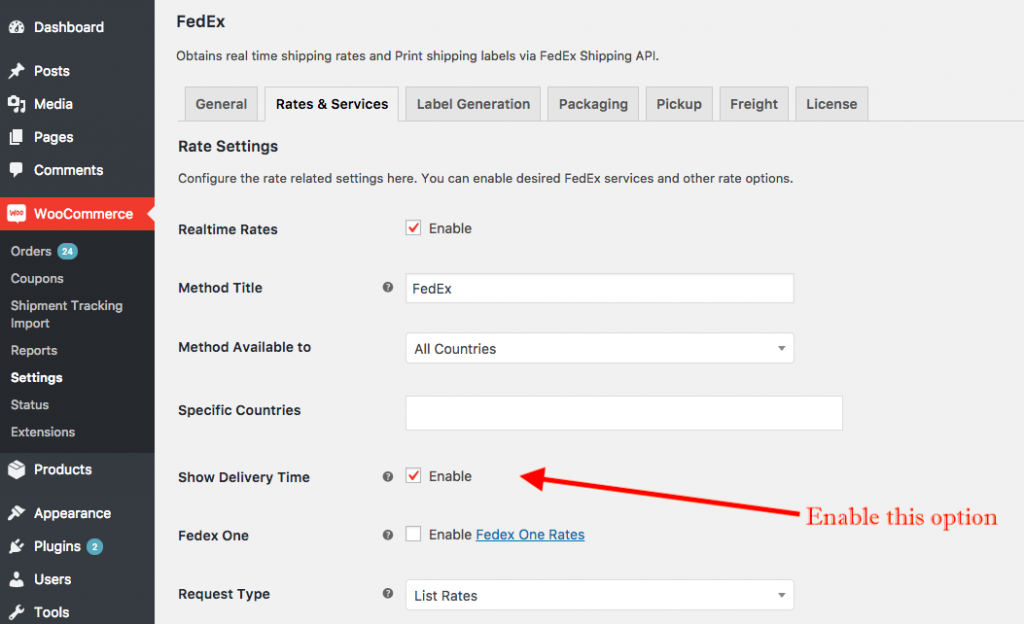Open the Method Available to dropdown
1024x624 pixels.
tap(600, 348)
